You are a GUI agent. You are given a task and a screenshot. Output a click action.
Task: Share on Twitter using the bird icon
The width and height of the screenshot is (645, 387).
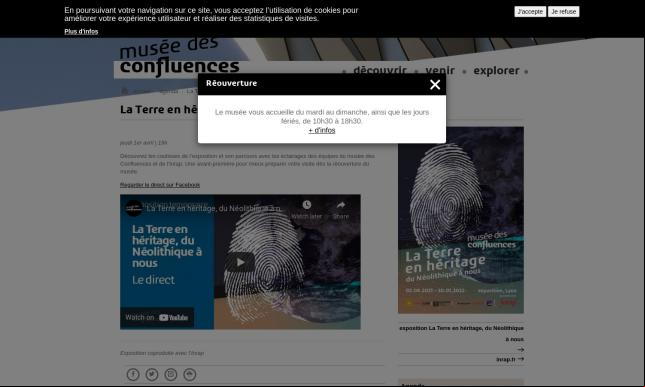pyautogui.click(x=152, y=374)
